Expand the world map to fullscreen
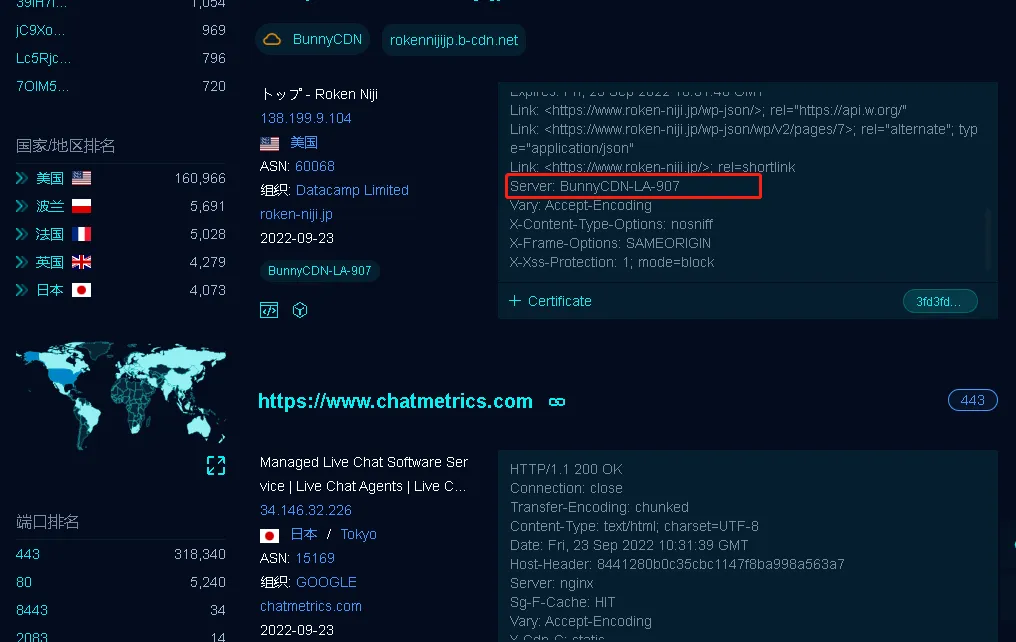The image size is (1016, 642). 216,465
